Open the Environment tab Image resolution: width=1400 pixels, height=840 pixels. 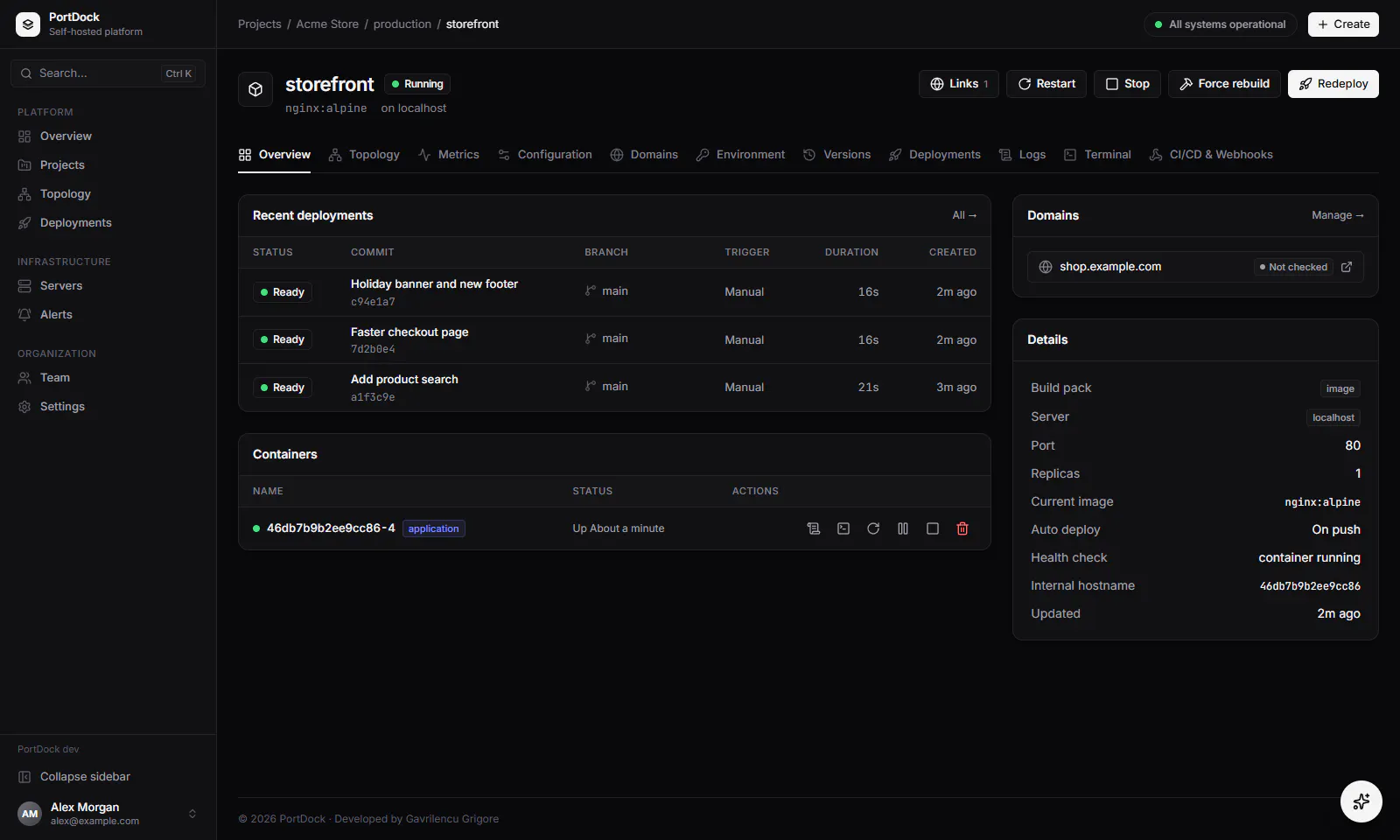tap(740, 155)
